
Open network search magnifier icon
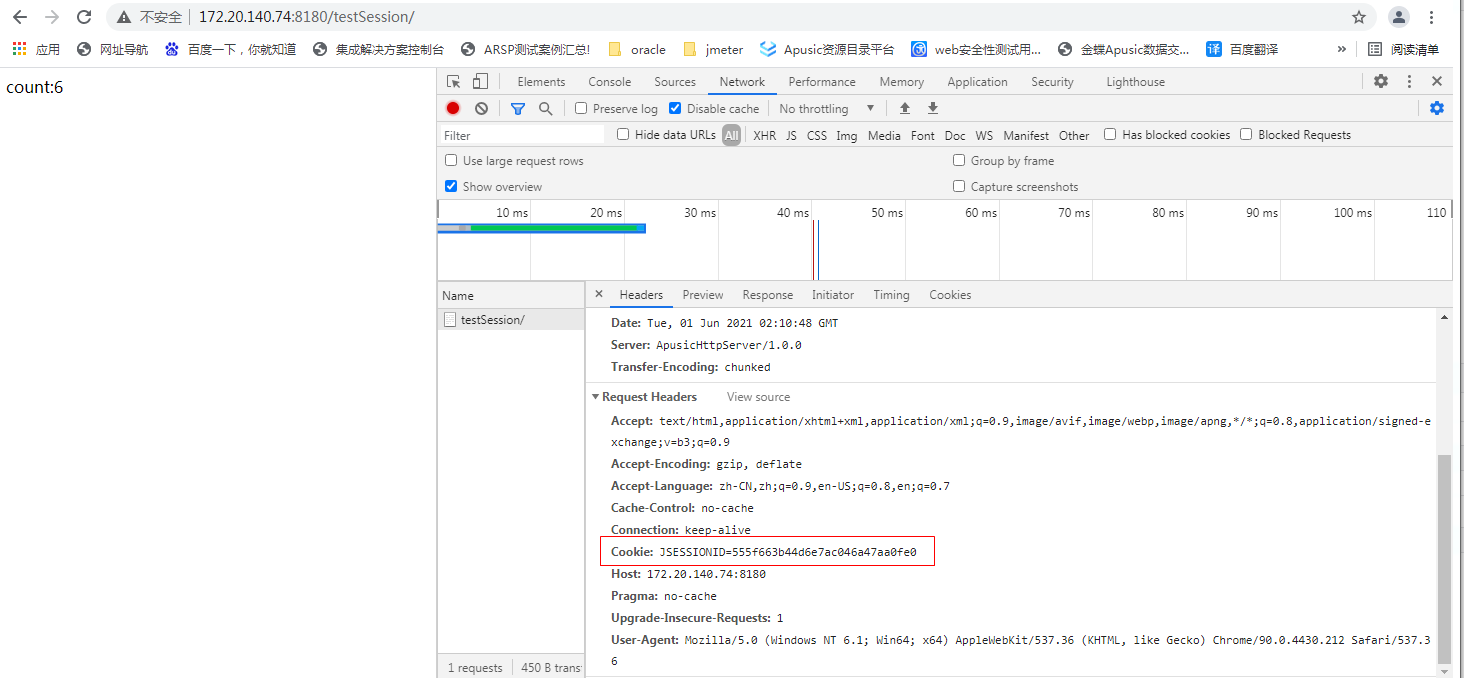[545, 108]
